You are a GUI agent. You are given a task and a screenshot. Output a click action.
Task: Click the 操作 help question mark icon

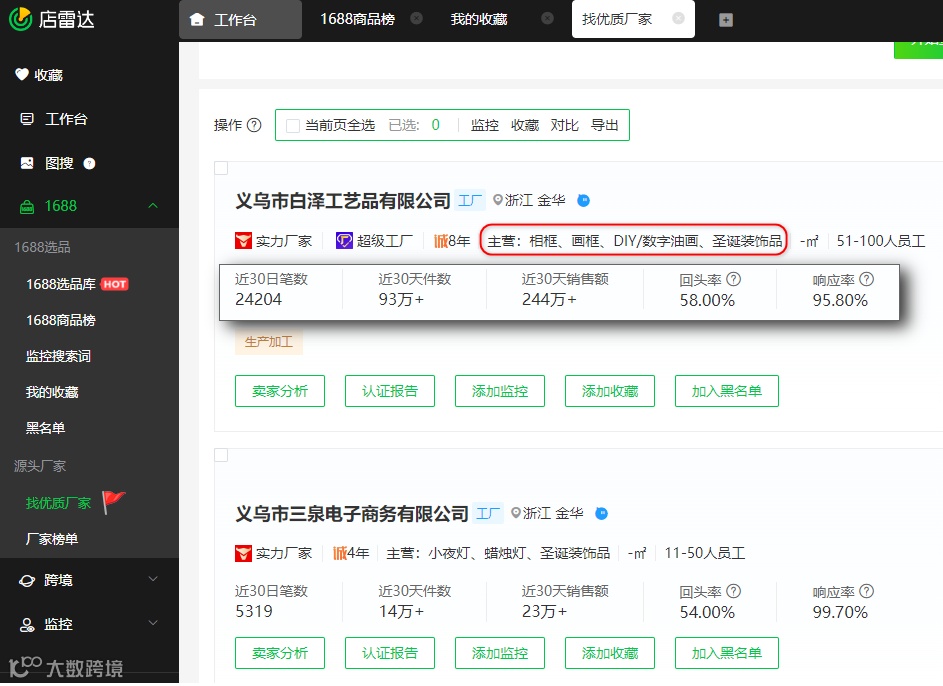(254, 125)
